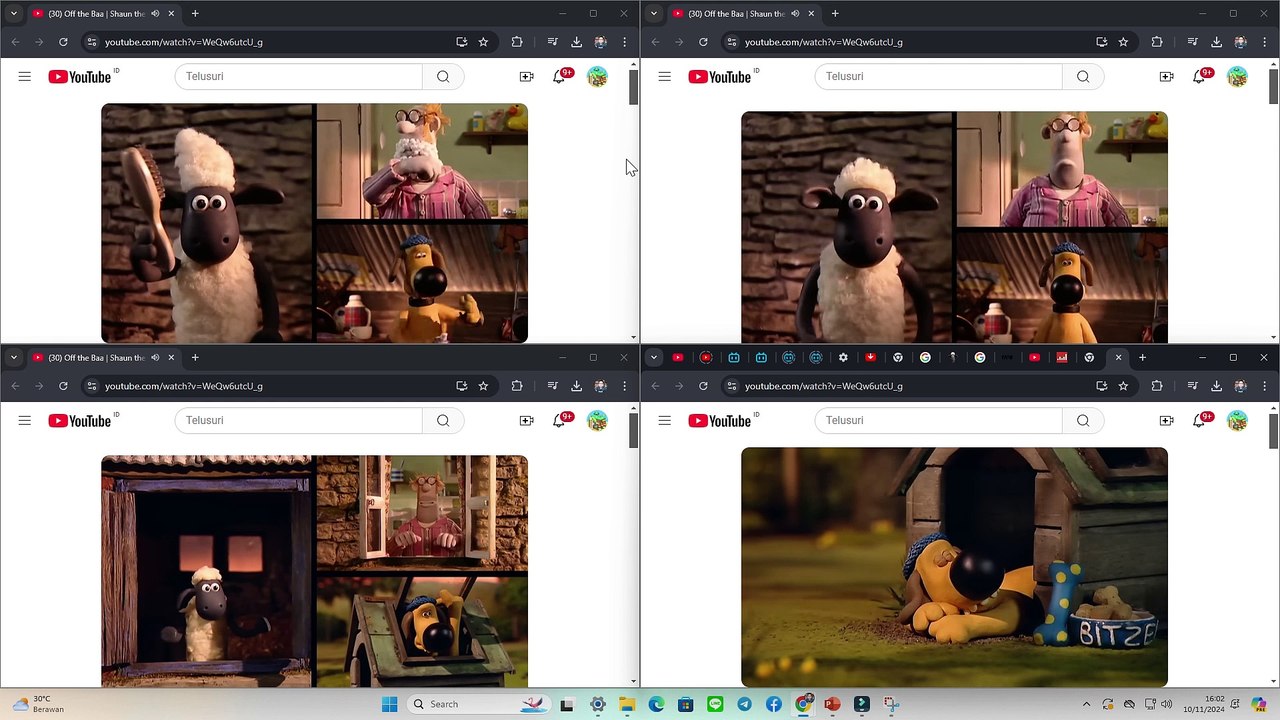Click the Telusuri search field in the bottom-right window
Screen dimensions: 1280x720
click(x=939, y=421)
